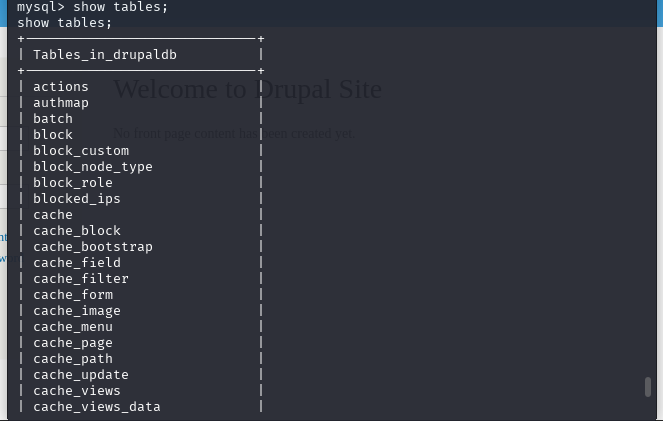Click the 'cache_update' table name

81,375
